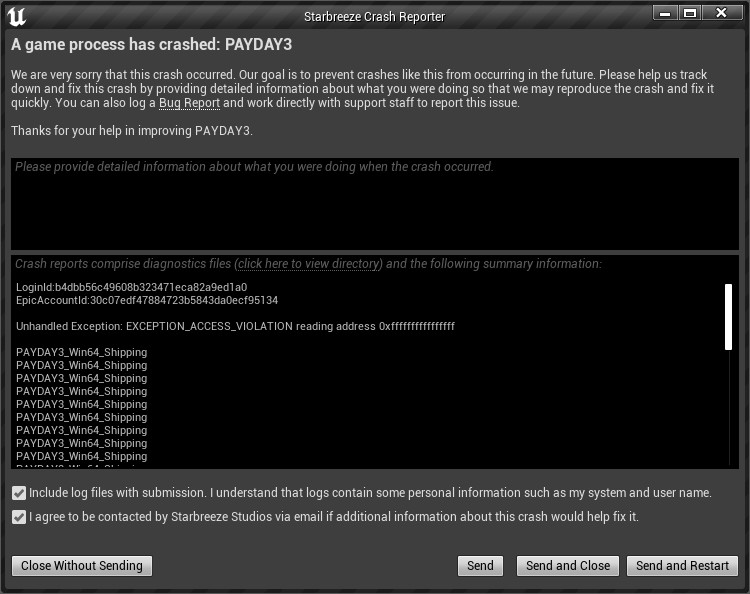Click the Unreal Engine logo icon
Image resolution: width=750 pixels, height=594 pixels.
pos(17,17)
